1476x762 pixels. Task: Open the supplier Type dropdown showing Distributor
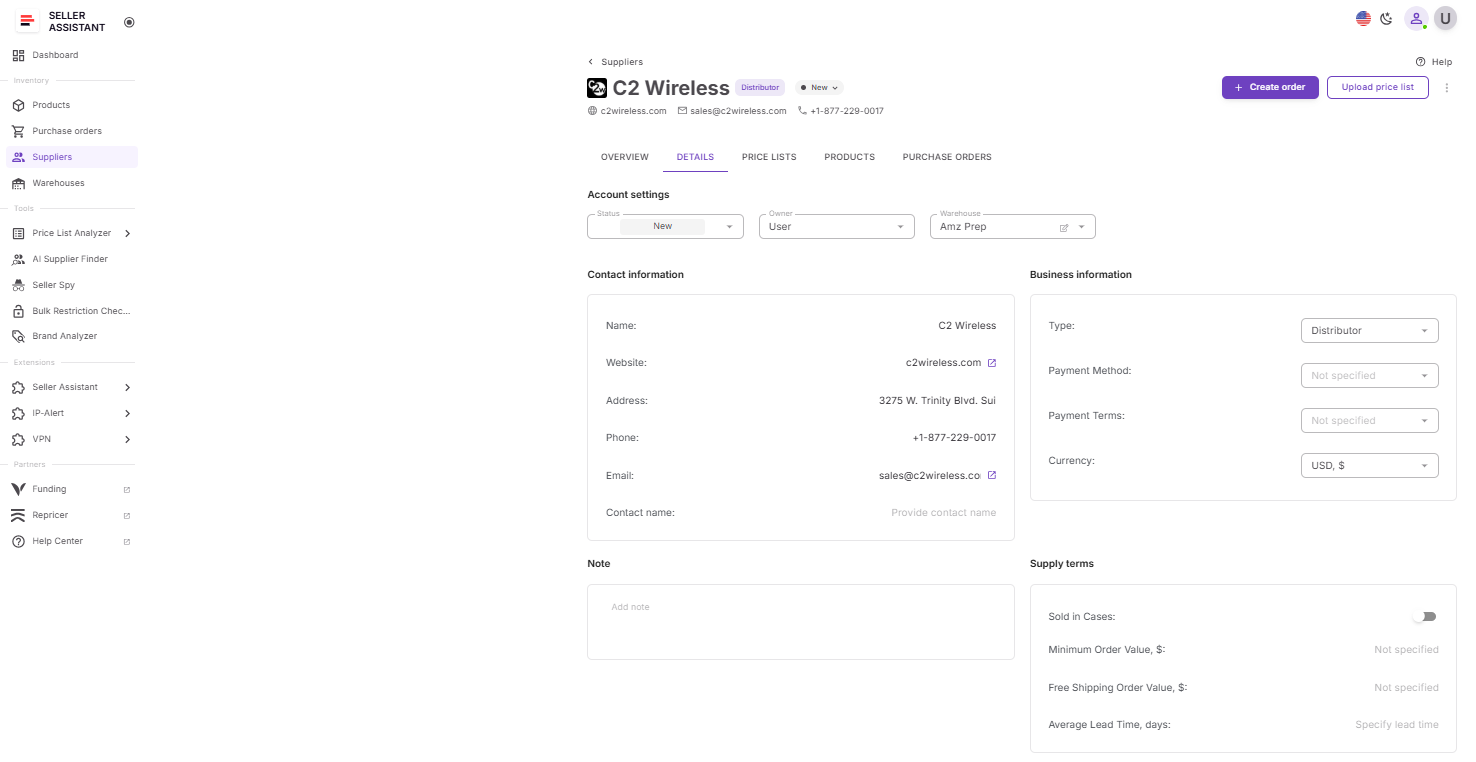[1369, 330]
